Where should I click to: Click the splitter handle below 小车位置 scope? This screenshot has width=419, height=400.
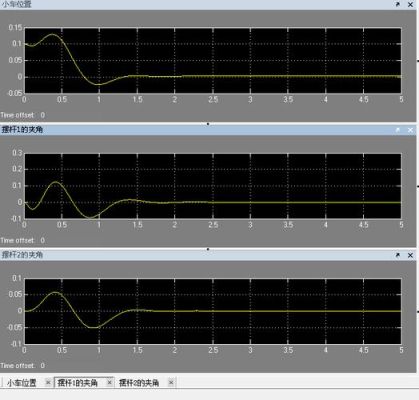click(x=208, y=124)
